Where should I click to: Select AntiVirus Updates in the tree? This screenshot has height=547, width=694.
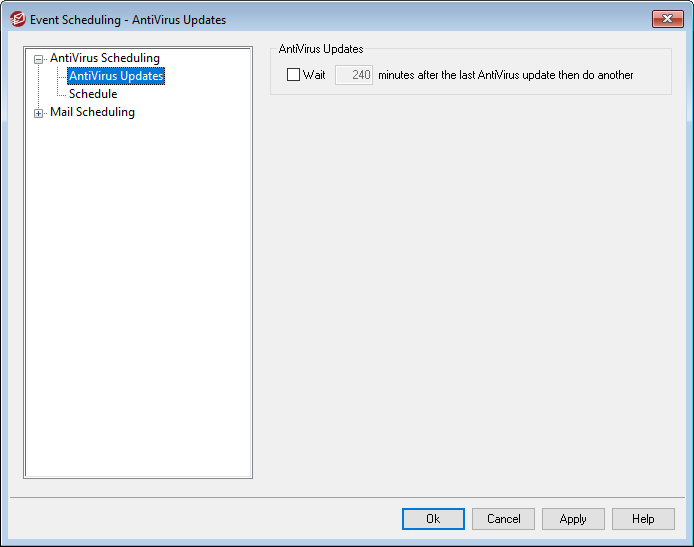click(116, 76)
